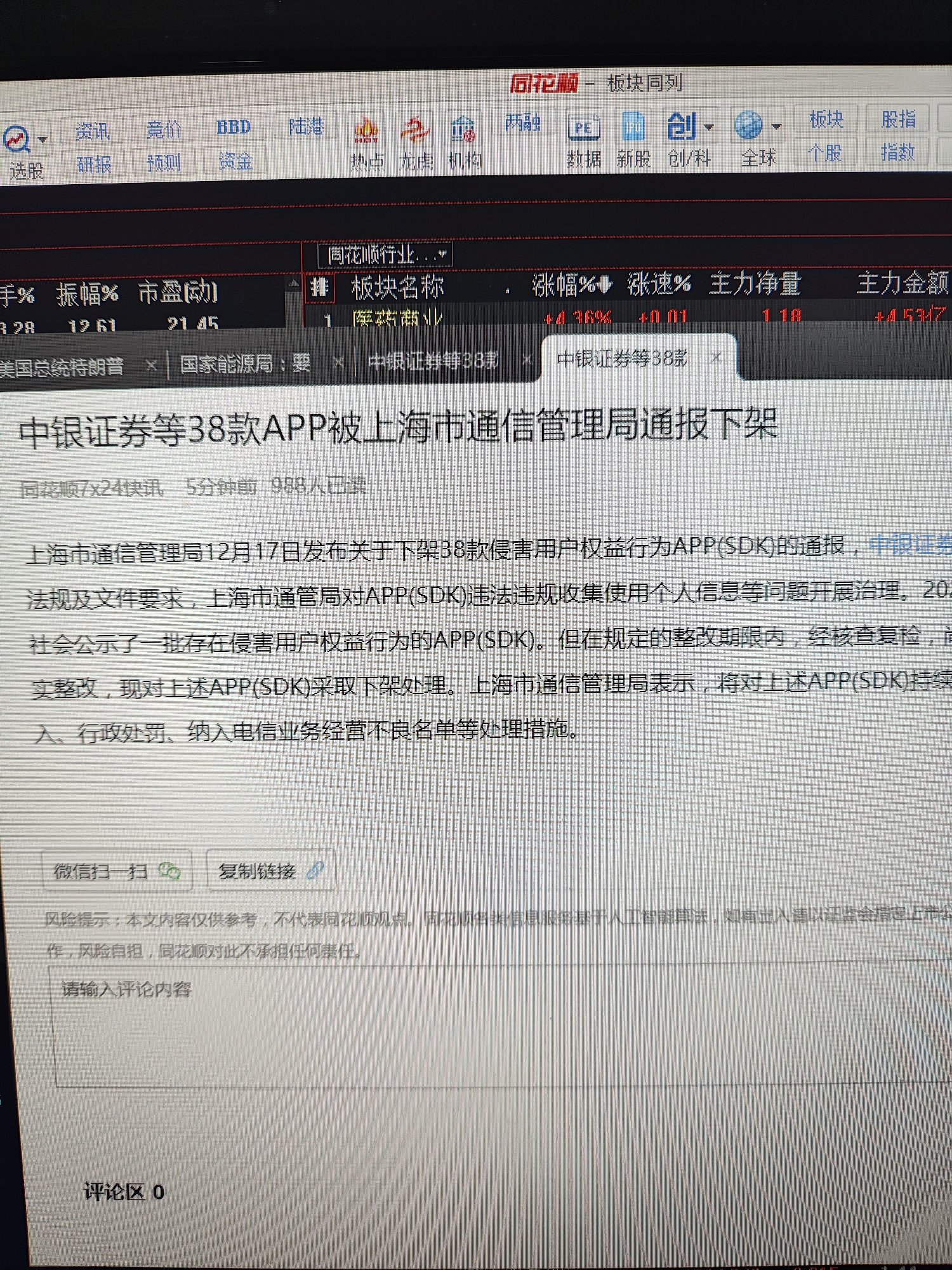The image size is (952, 1270).
Task: Click the 龙虎 dragon-tiger list icon
Action: point(416,130)
